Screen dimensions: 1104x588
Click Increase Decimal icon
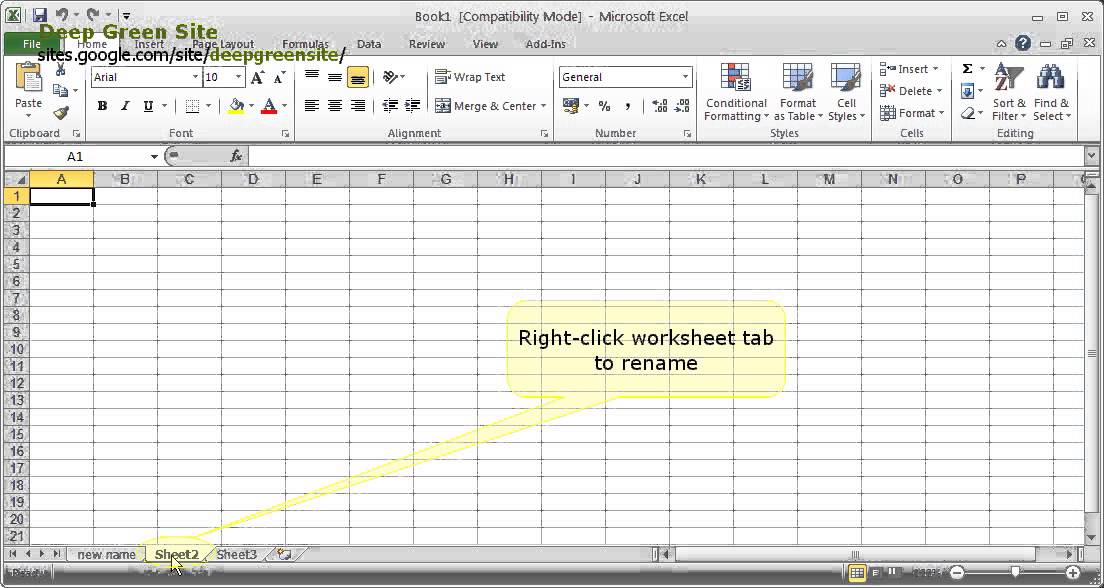point(660,106)
